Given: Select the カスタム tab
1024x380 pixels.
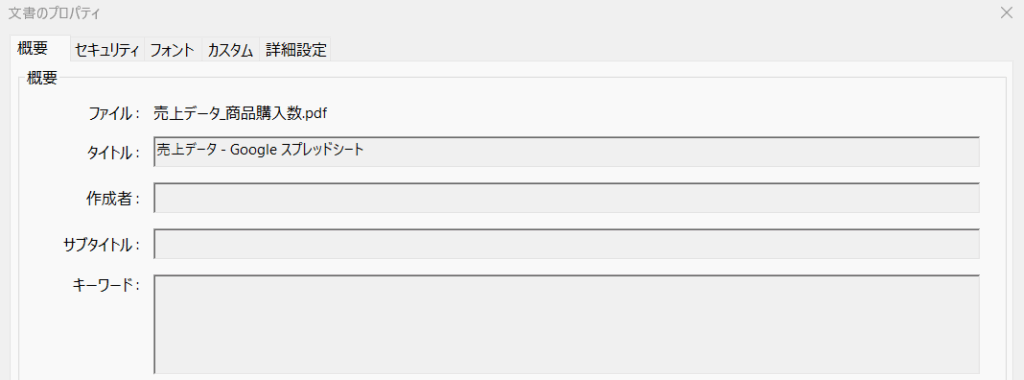Looking at the screenshot, I should click(x=231, y=50).
